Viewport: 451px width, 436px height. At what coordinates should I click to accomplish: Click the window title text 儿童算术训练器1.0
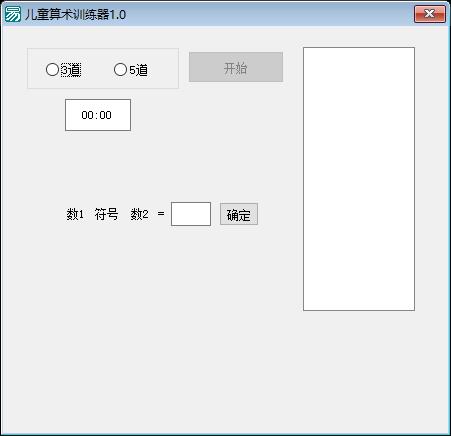(75, 15)
